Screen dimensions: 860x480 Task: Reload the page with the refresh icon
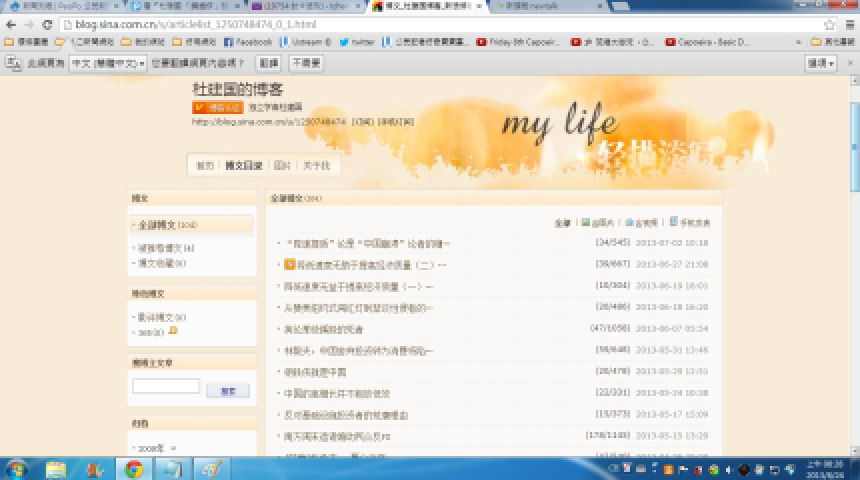[x=47, y=24]
